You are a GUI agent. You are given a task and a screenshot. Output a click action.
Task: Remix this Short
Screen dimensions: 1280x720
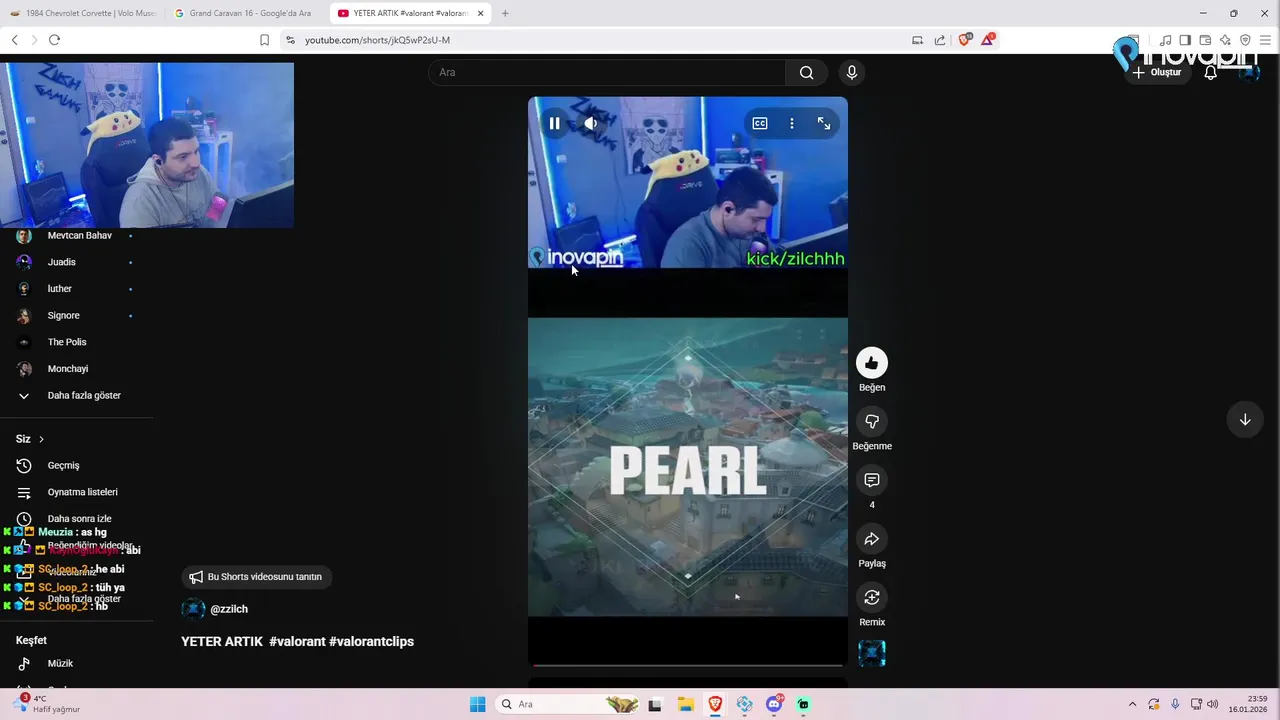872,597
